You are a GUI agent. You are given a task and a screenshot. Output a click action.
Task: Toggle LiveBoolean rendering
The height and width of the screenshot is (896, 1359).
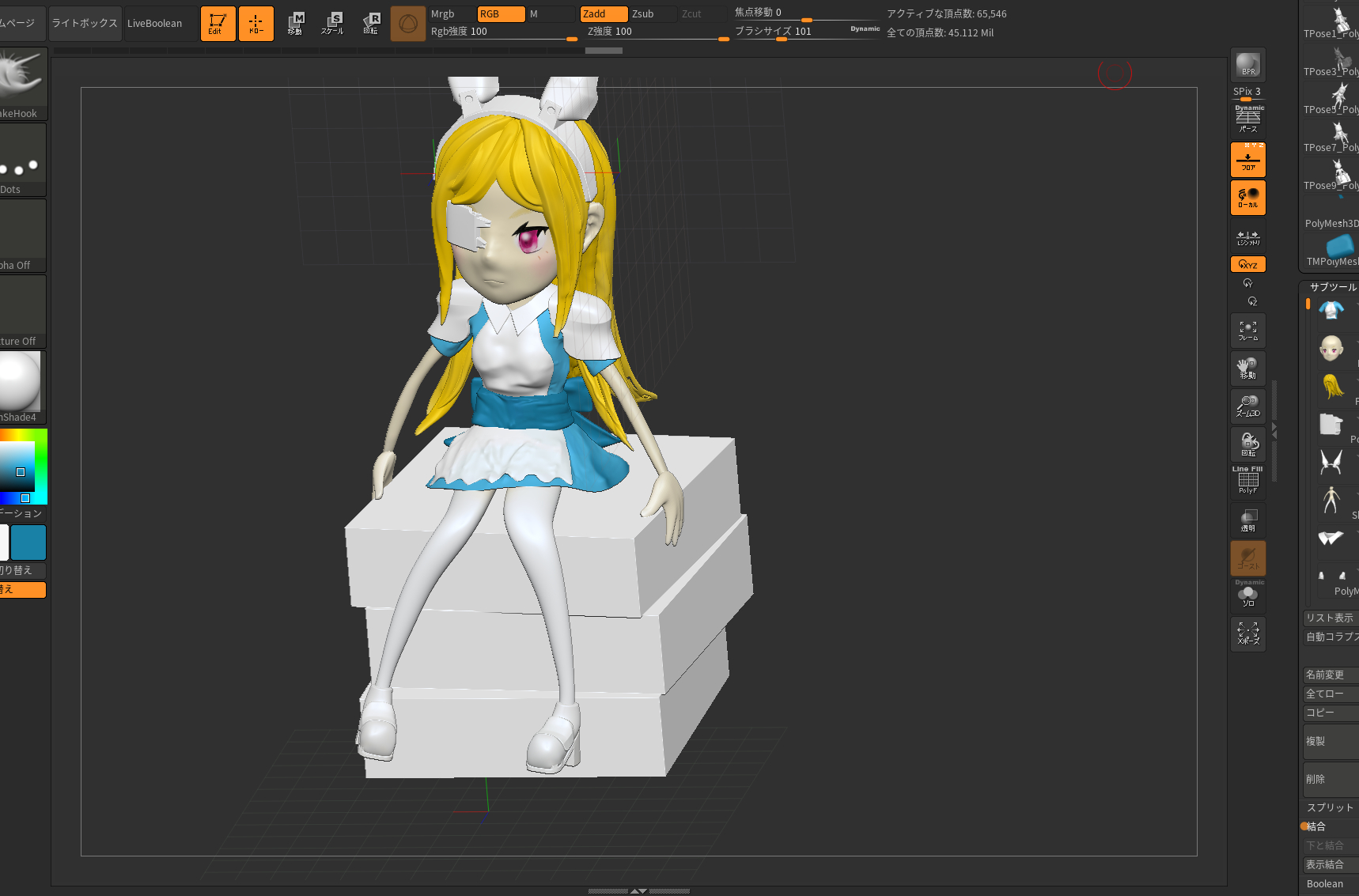point(161,24)
